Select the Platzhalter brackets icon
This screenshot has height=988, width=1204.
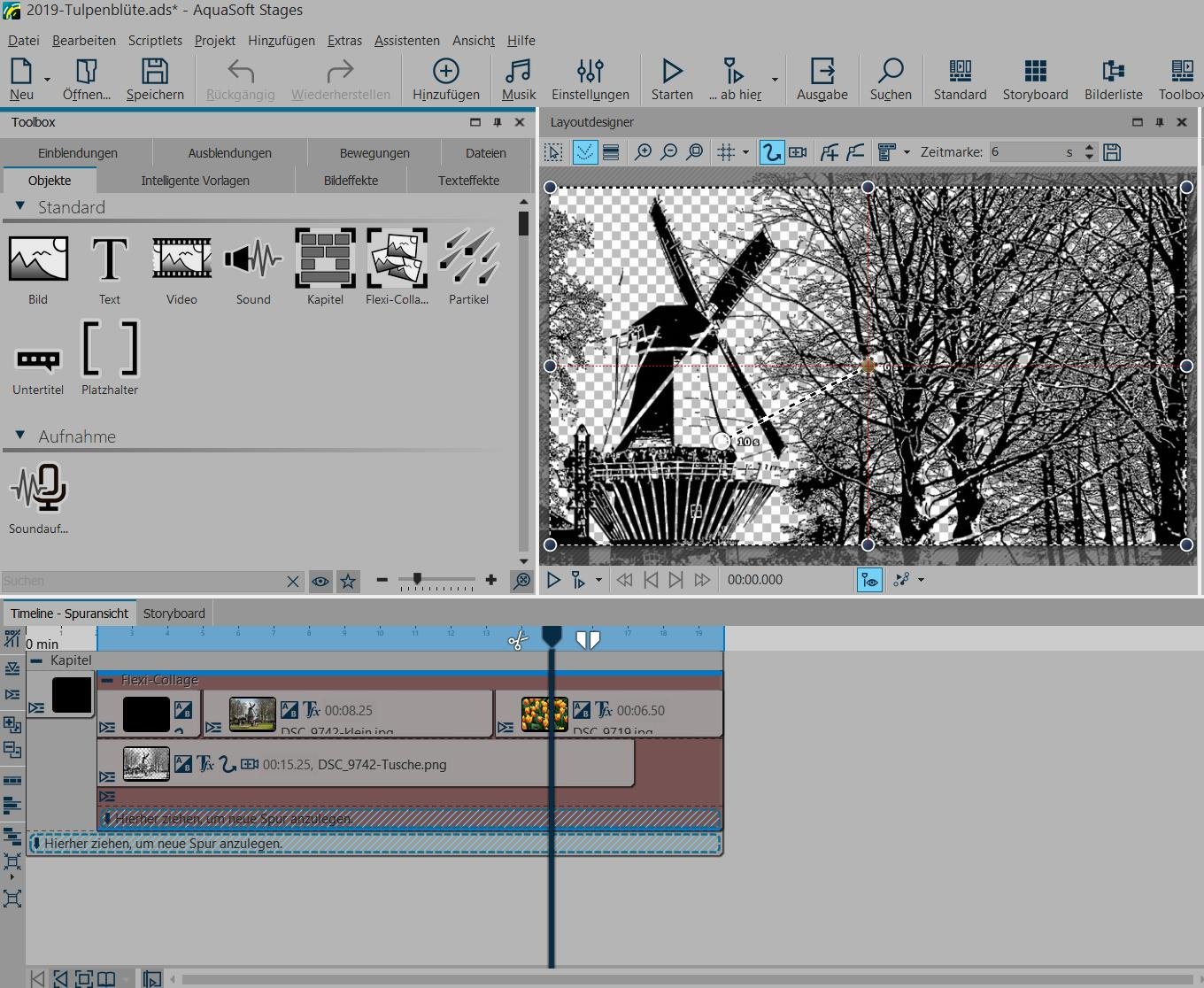110,349
